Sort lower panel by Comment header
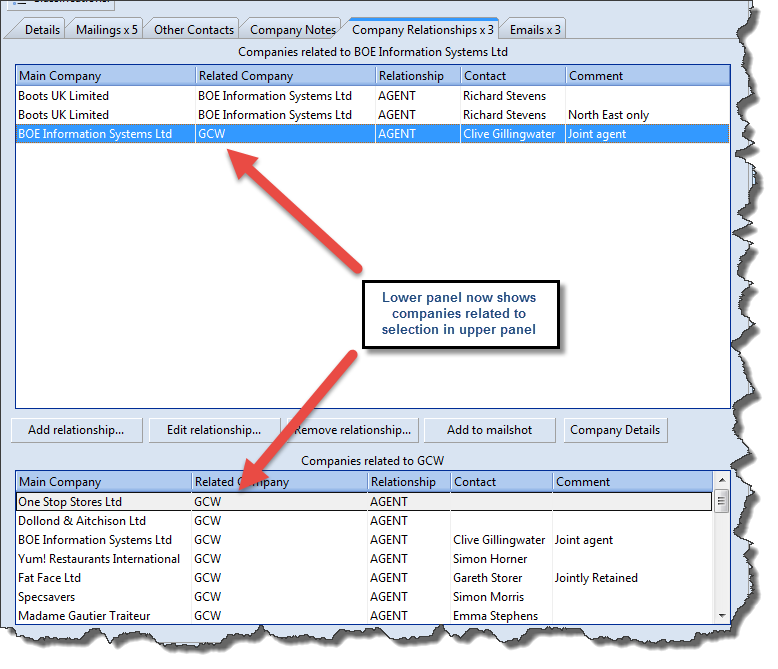The image size is (778, 669). 633,482
